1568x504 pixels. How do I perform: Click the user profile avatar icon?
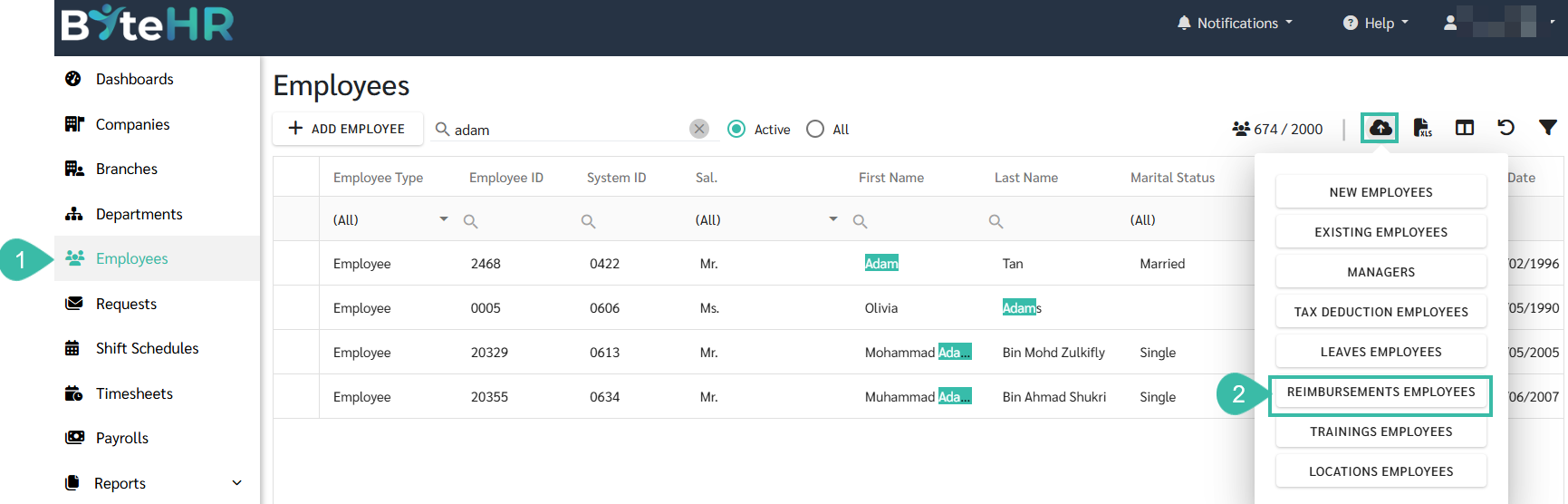[1450, 23]
